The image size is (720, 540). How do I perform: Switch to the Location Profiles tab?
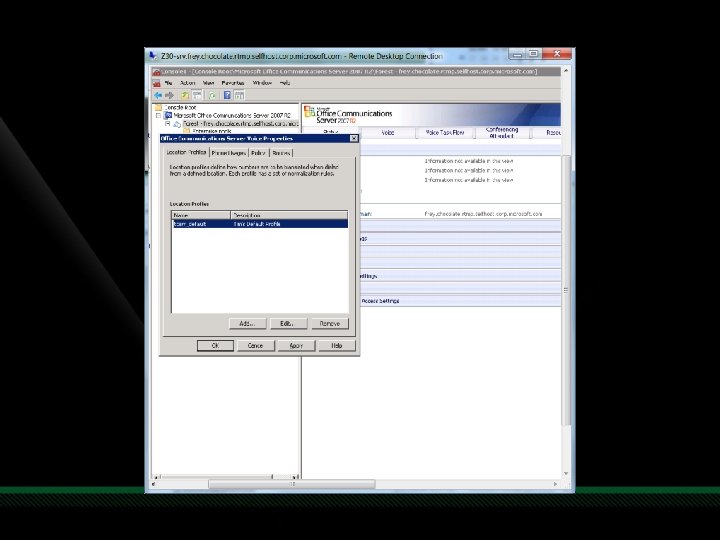pos(186,152)
